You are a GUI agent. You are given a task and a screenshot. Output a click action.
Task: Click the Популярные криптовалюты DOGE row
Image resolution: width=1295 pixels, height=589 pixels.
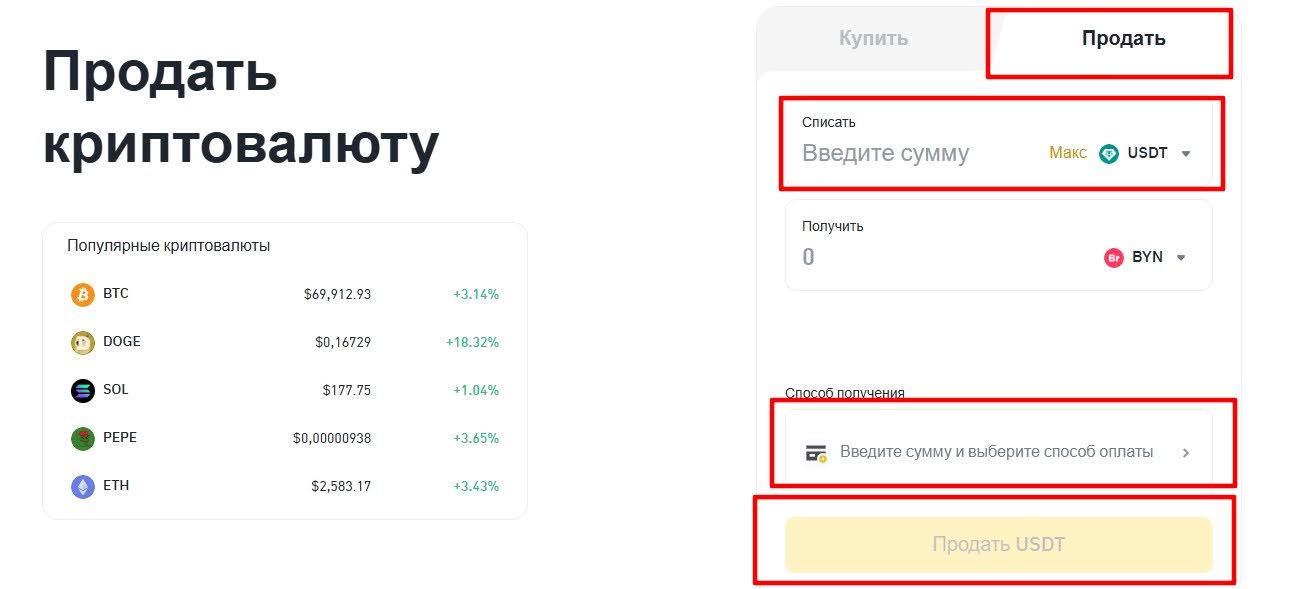click(283, 341)
